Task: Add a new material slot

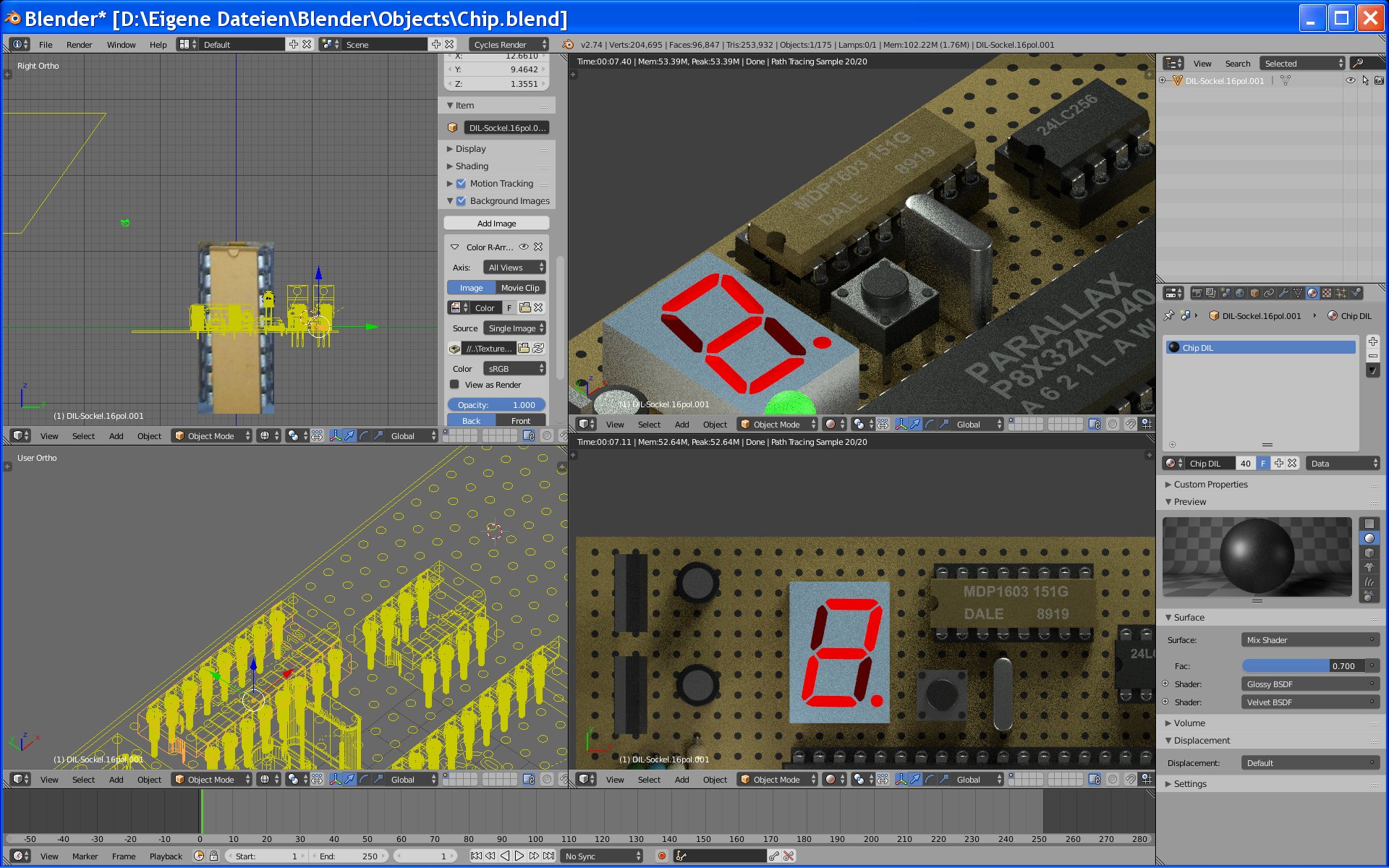Action: click(x=1372, y=341)
